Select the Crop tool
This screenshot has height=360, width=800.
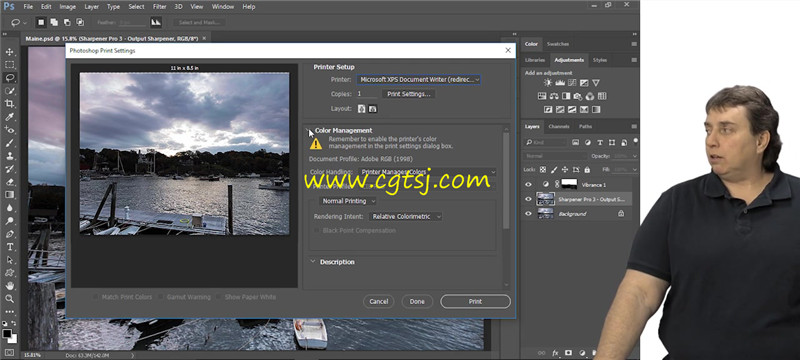pyautogui.click(x=10, y=104)
